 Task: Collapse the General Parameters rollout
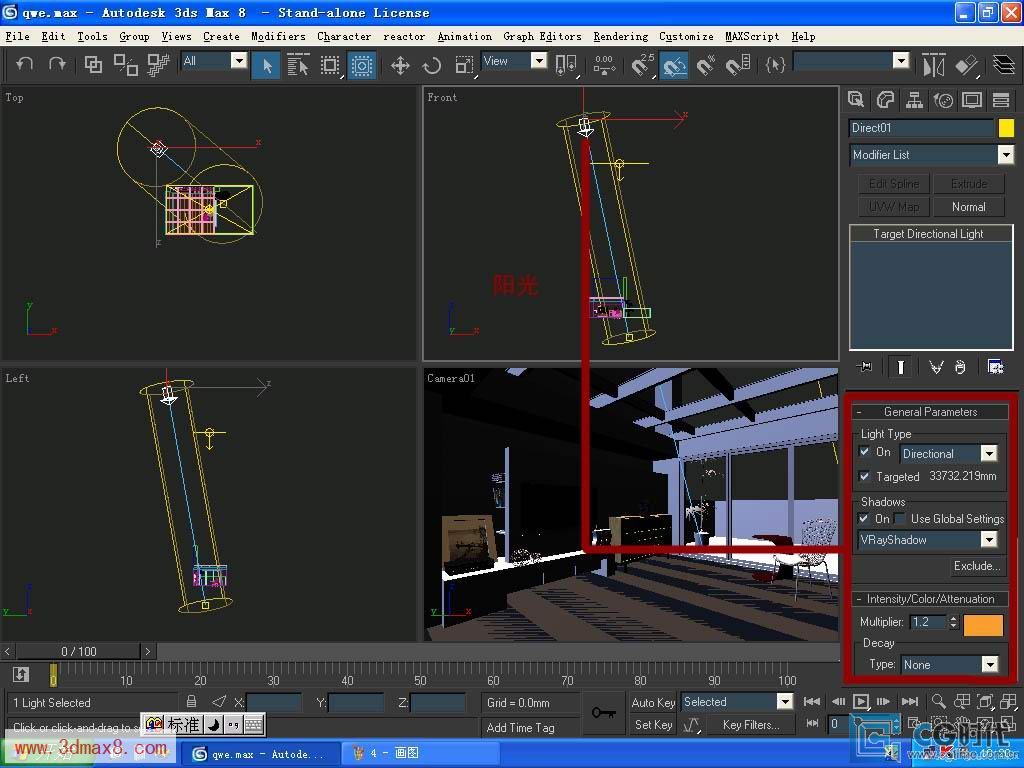point(930,412)
